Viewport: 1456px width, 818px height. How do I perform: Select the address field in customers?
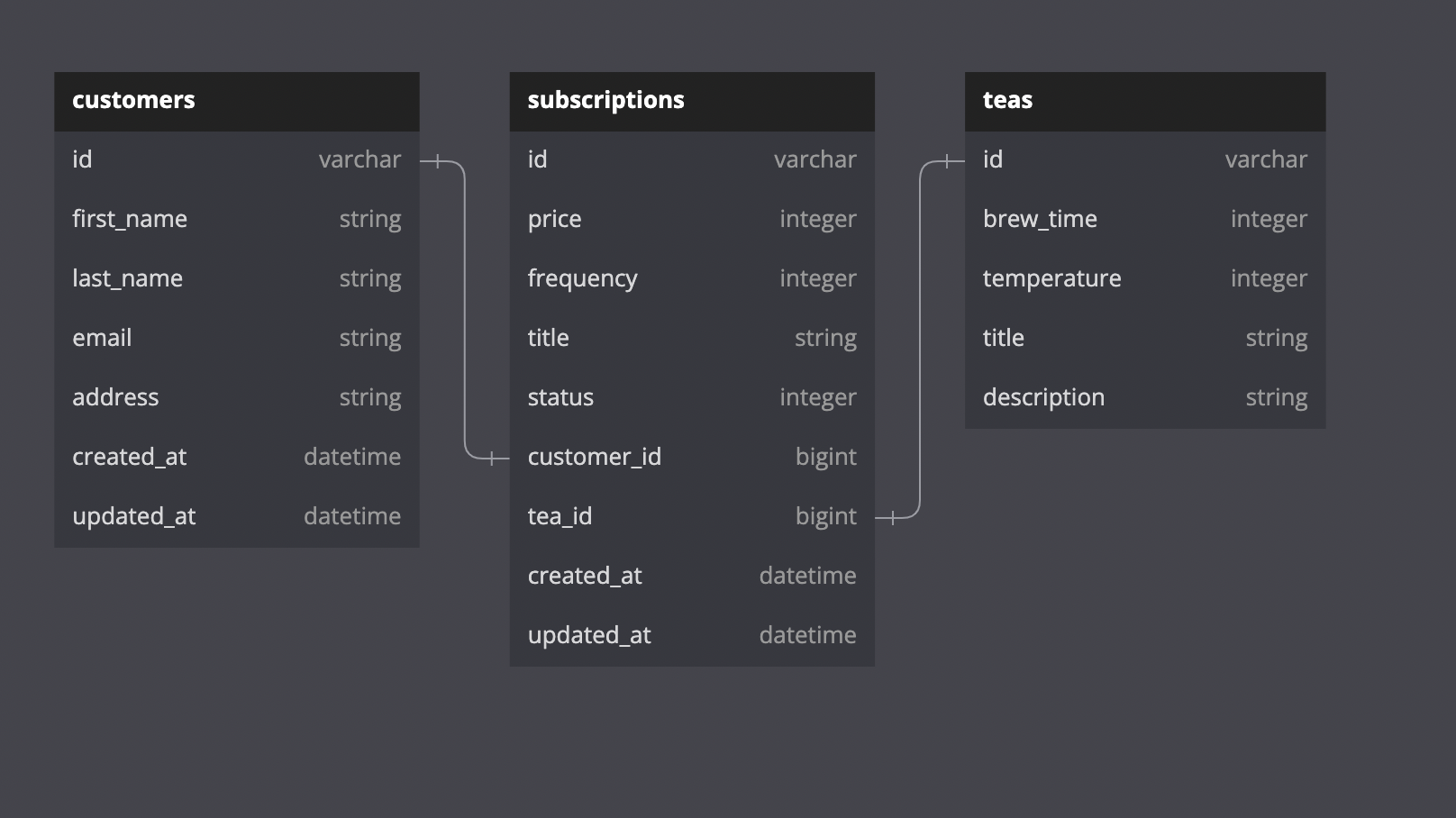coord(237,397)
